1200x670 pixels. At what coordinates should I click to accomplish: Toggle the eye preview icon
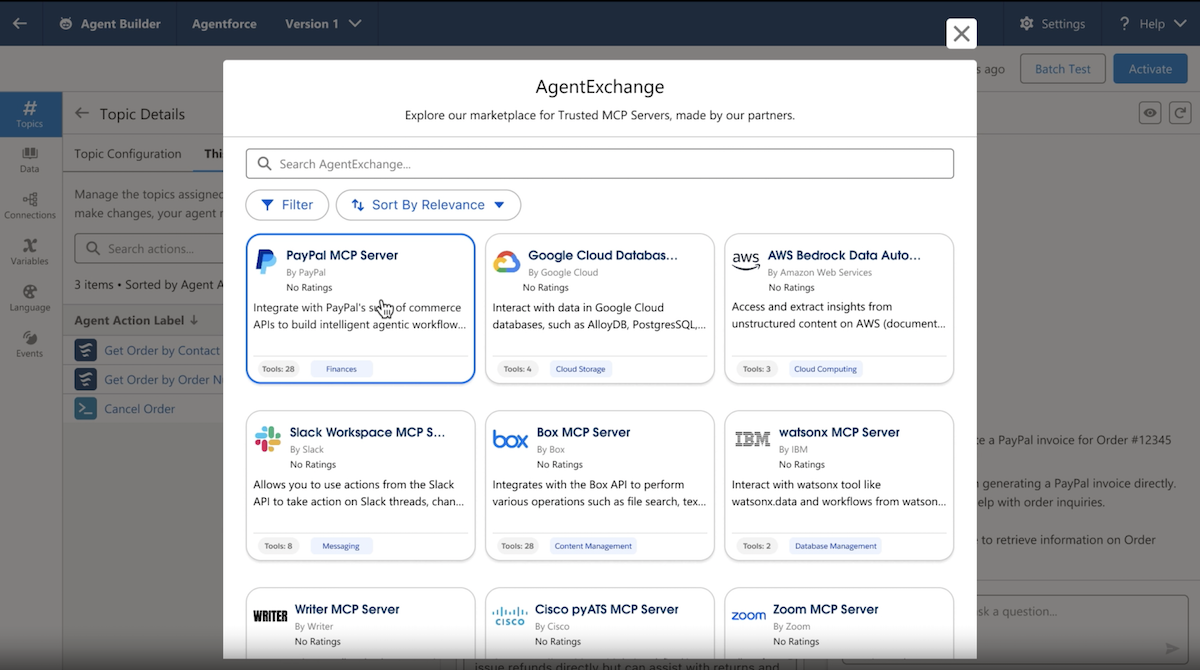click(1150, 113)
